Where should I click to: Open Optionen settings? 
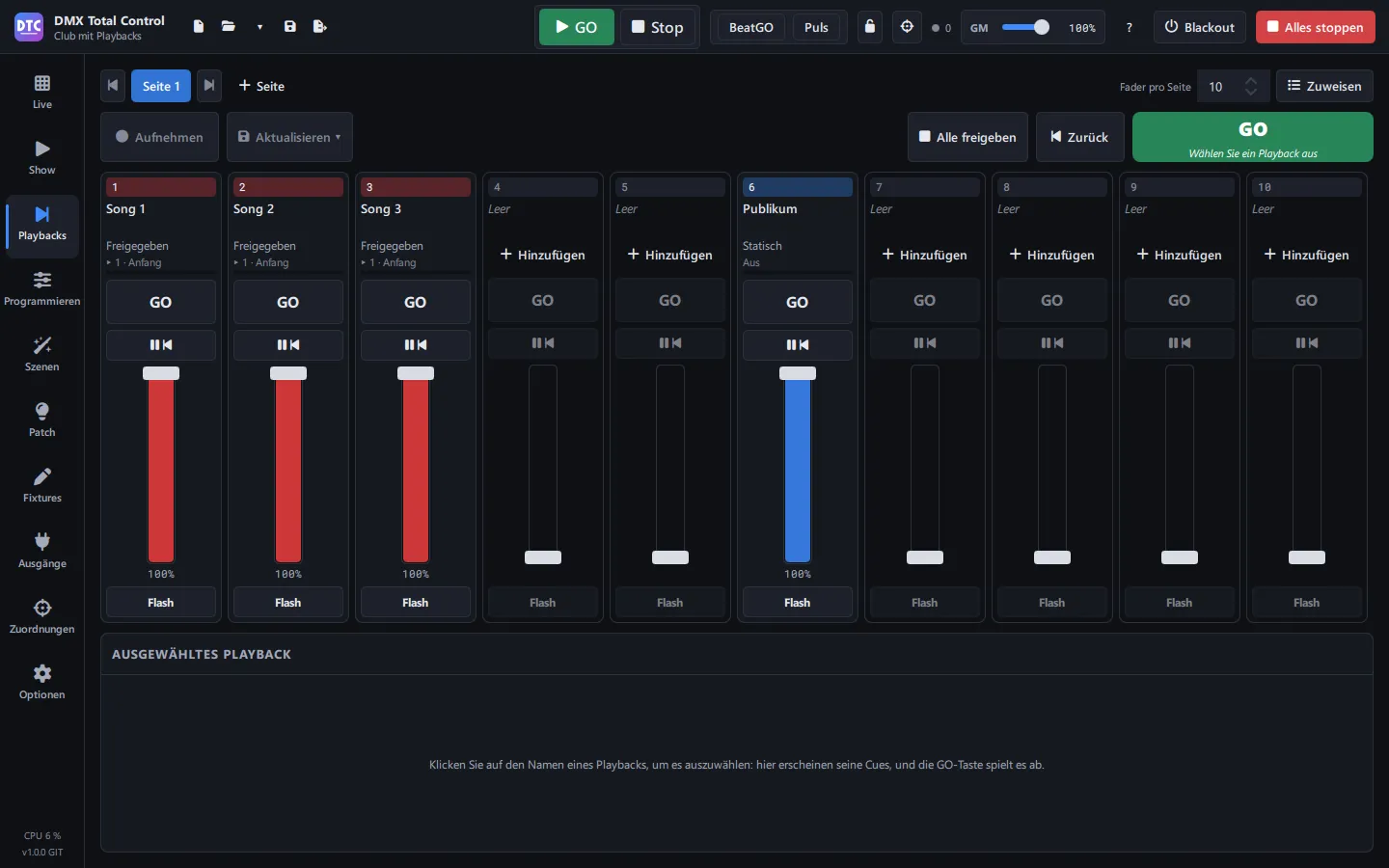[42, 683]
